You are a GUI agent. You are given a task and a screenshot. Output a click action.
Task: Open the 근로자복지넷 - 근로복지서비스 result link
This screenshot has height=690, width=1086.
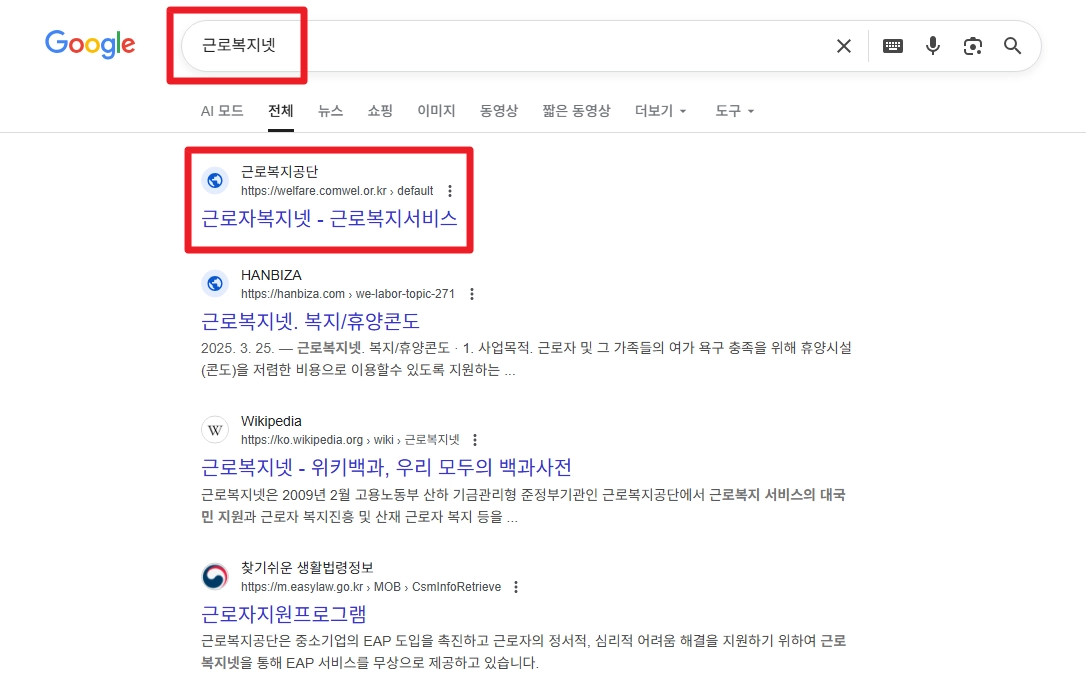coord(331,219)
